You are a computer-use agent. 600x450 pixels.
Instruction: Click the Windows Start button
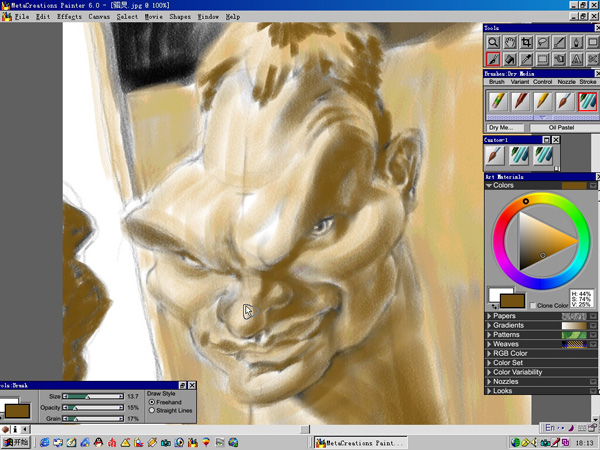[x=16, y=443]
